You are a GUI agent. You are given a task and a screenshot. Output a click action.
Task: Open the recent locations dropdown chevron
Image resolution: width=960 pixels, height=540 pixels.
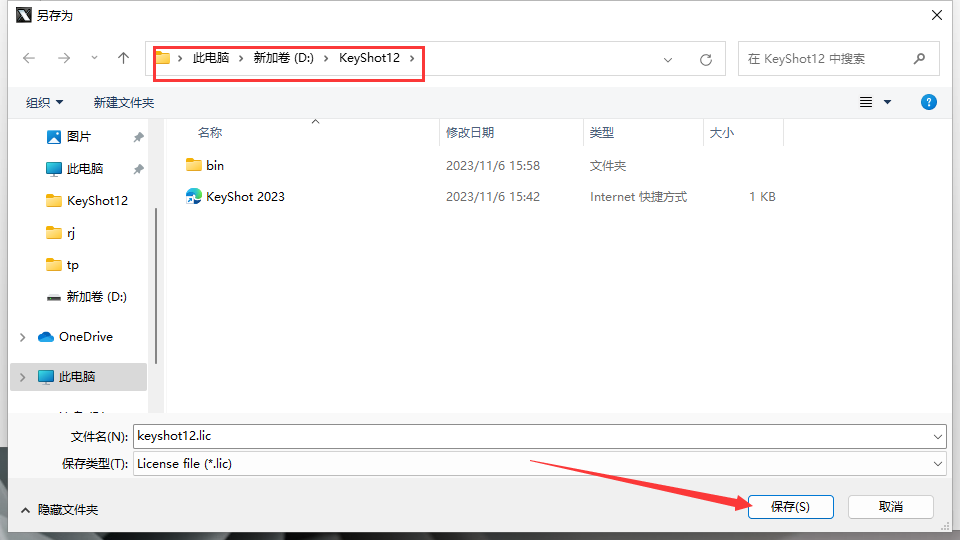(x=94, y=58)
